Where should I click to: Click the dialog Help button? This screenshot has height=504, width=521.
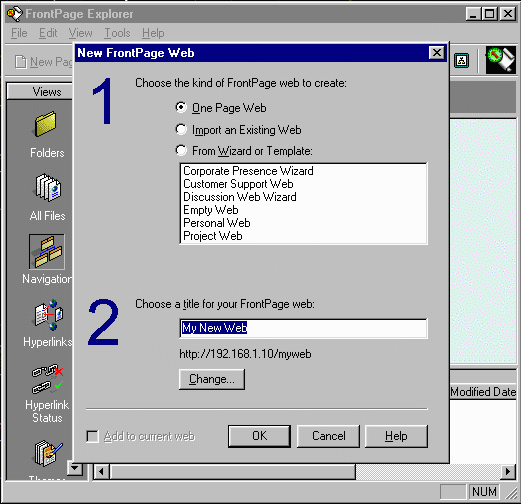click(x=396, y=436)
